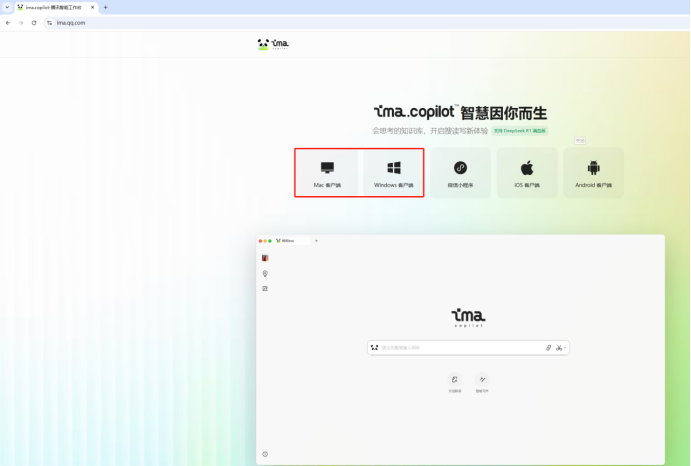The width and height of the screenshot is (691, 466).
Task: Open the tab search dropdown chevron
Action: click(x=7, y=7)
